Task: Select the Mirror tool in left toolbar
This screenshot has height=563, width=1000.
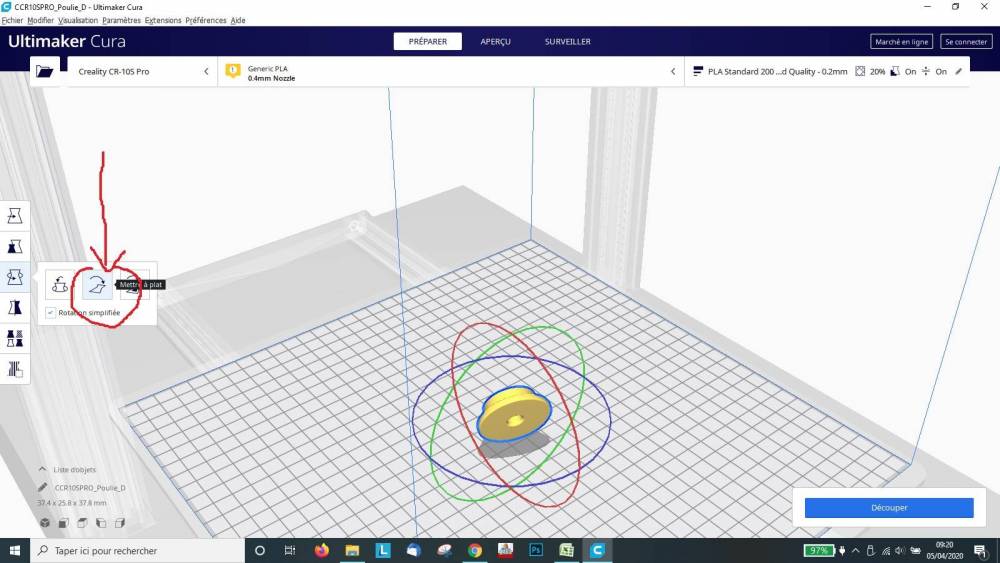Action: coord(15,308)
